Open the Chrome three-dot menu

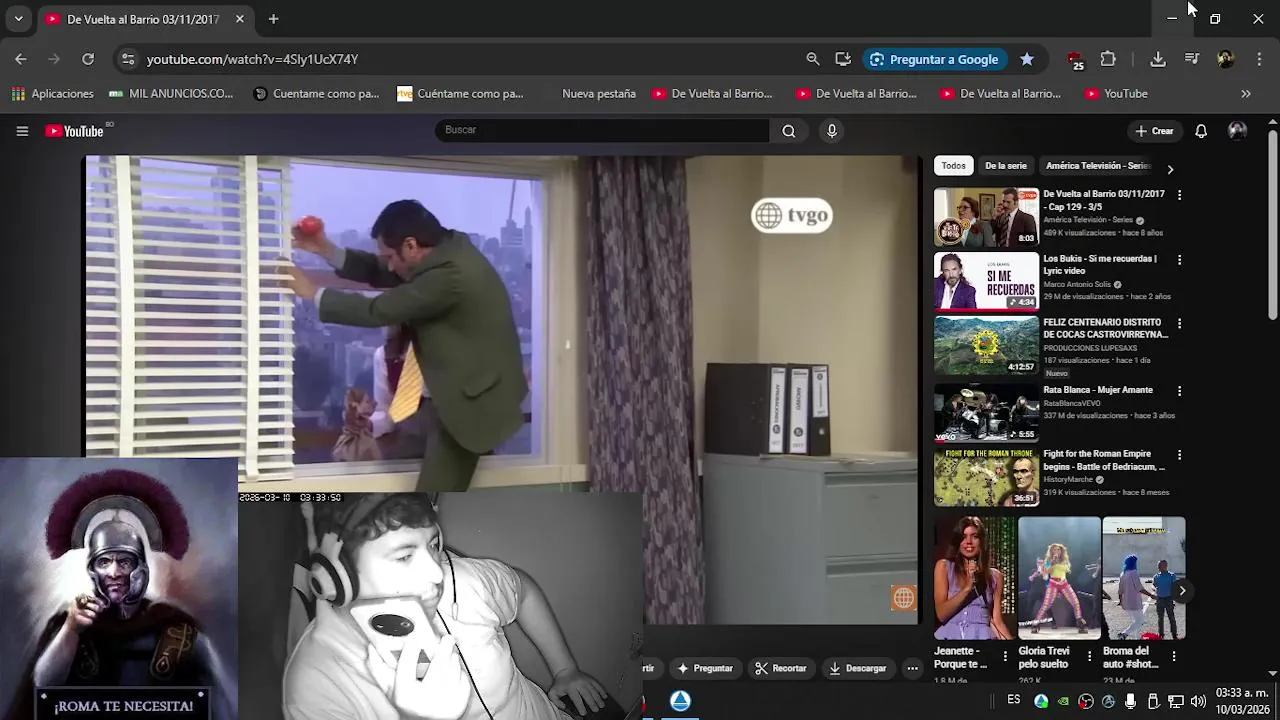[1259, 59]
